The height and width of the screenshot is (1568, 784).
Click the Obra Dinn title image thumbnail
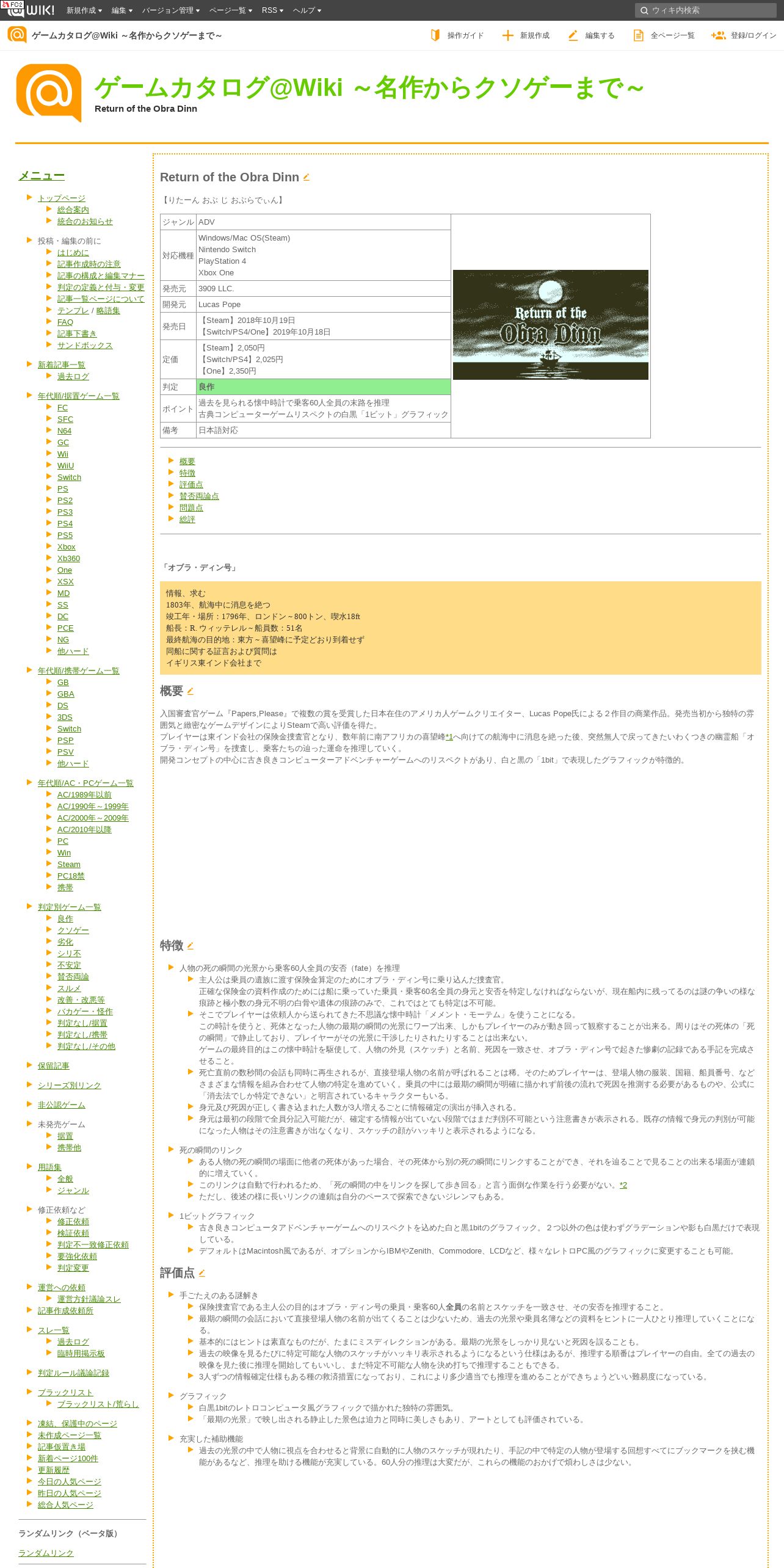[550, 325]
